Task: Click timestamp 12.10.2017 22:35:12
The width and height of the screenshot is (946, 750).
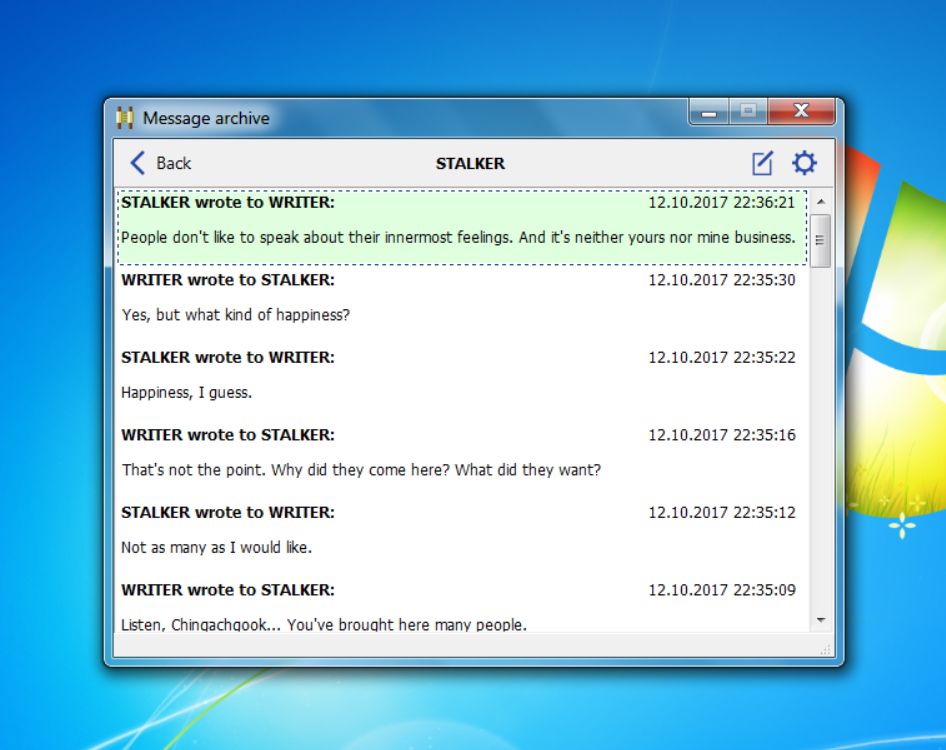Action: pos(722,512)
